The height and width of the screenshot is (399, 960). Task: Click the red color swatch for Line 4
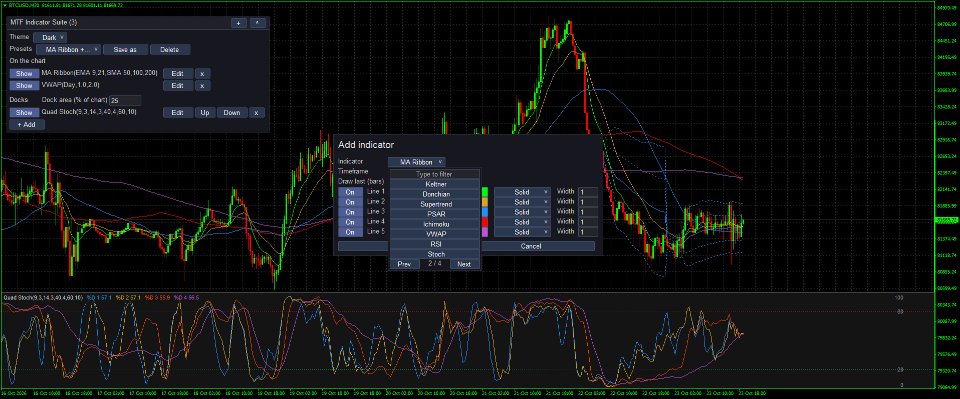pyautogui.click(x=485, y=222)
